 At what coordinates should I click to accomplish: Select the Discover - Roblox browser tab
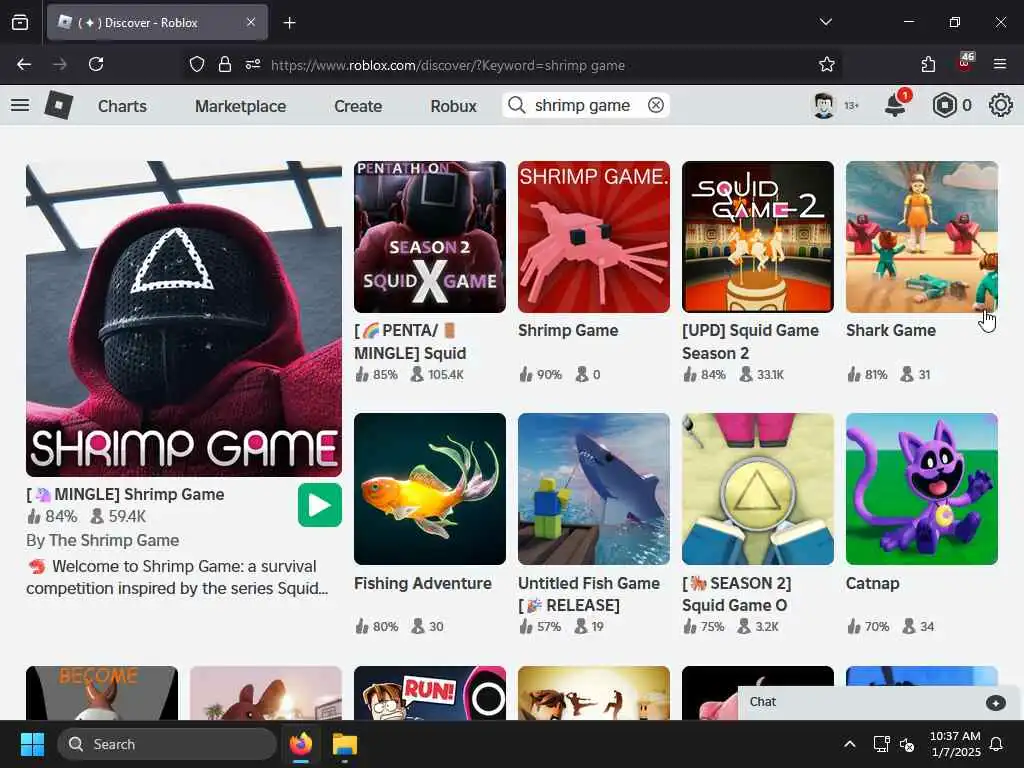click(157, 22)
